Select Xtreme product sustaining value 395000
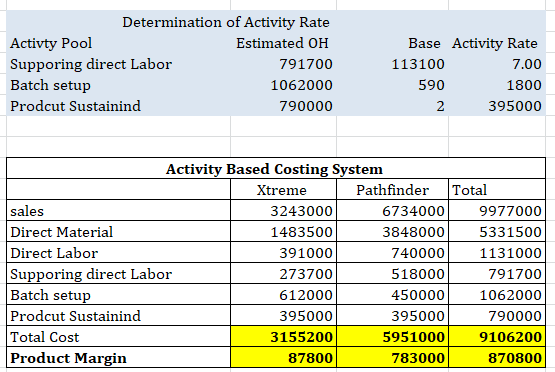Image resolution: width=555 pixels, height=372 pixels. click(x=306, y=316)
